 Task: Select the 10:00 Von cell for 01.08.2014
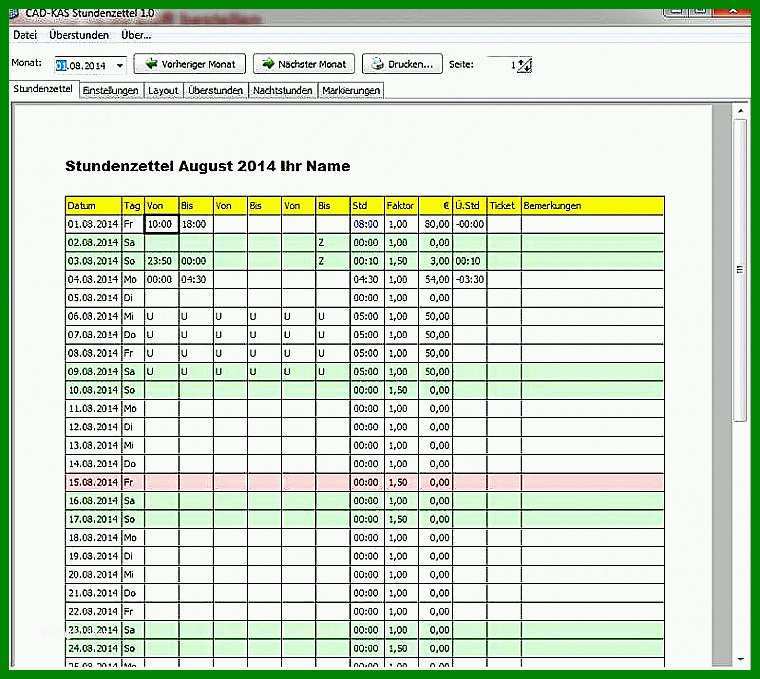point(161,224)
